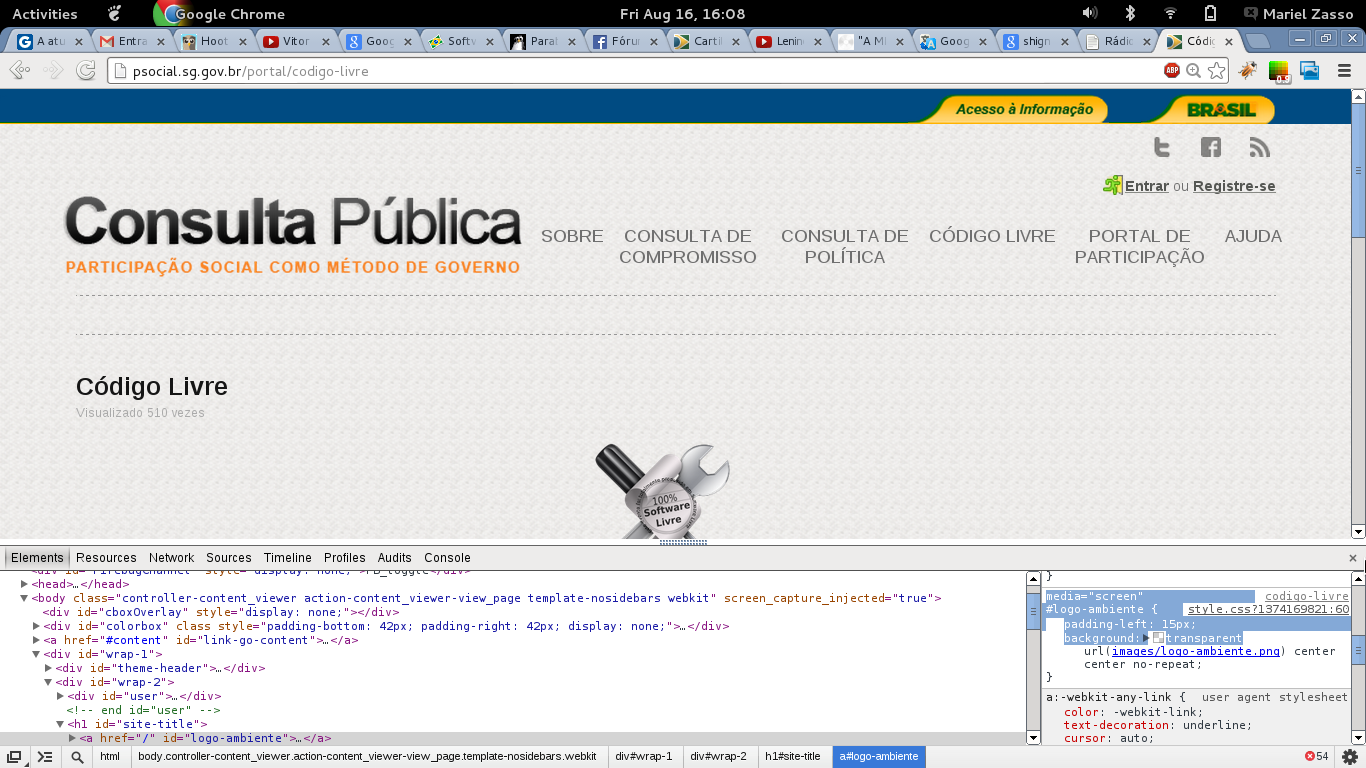Open DevTools settings gear
This screenshot has height=768, width=1366.
(x=1350, y=757)
